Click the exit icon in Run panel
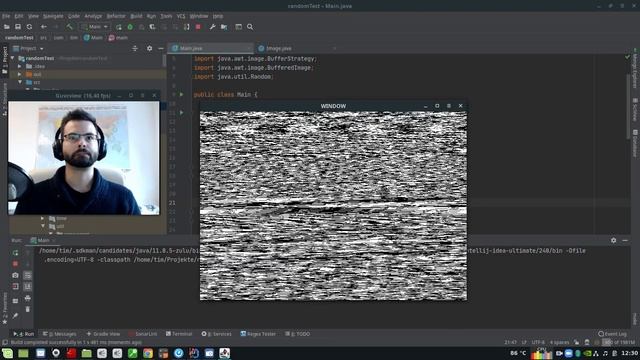This screenshot has height=360, width=640. [x=15, y=287]
